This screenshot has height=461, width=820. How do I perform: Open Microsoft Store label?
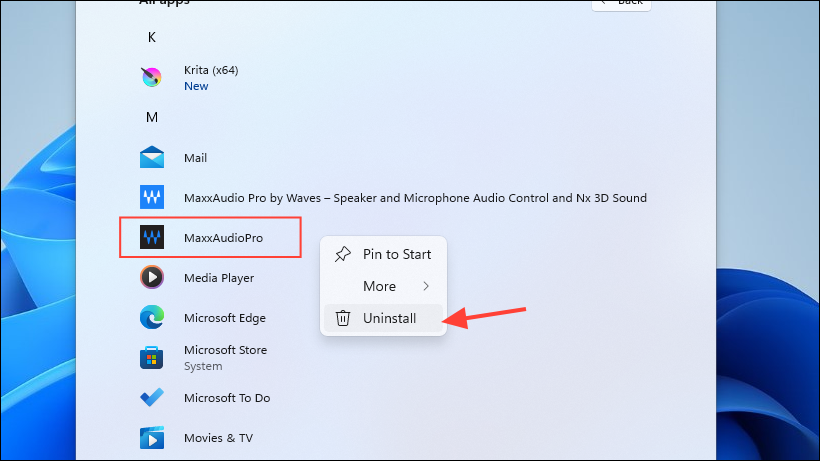[x=225, y=350]
